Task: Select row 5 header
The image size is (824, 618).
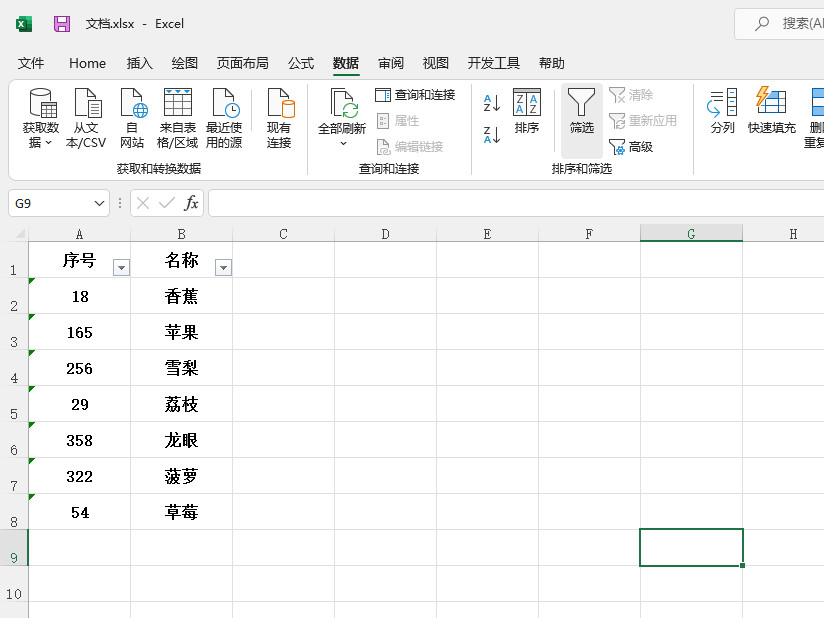Action: pos(14,404)
